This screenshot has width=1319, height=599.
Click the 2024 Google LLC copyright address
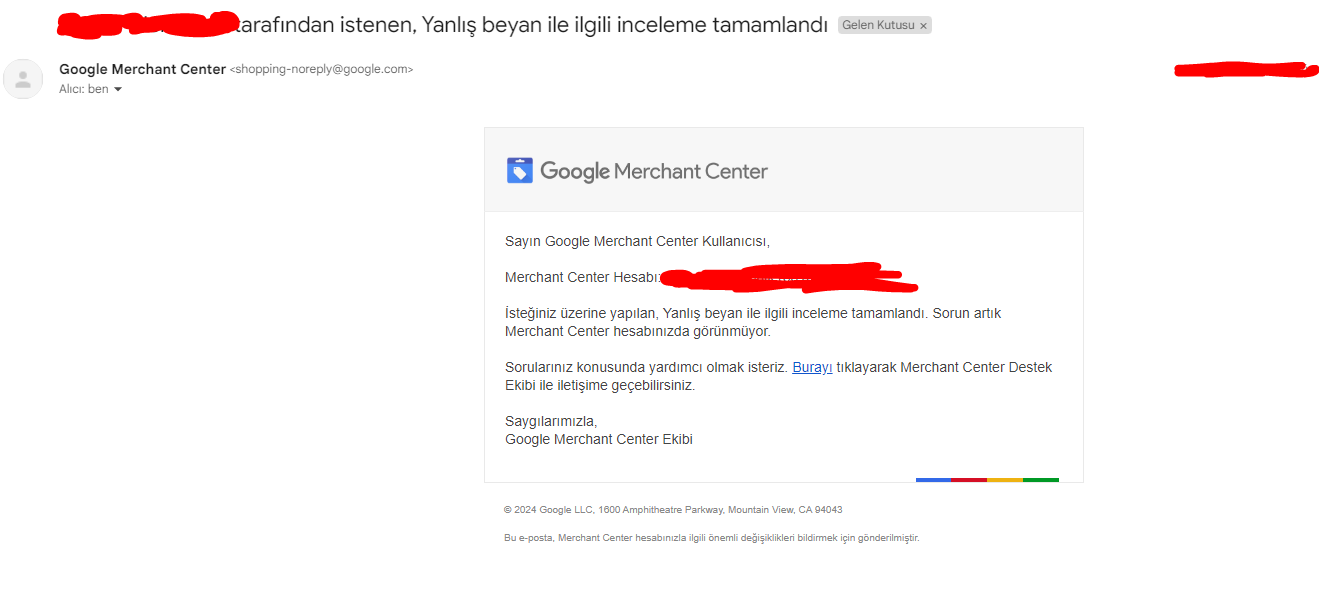[673, 509]
